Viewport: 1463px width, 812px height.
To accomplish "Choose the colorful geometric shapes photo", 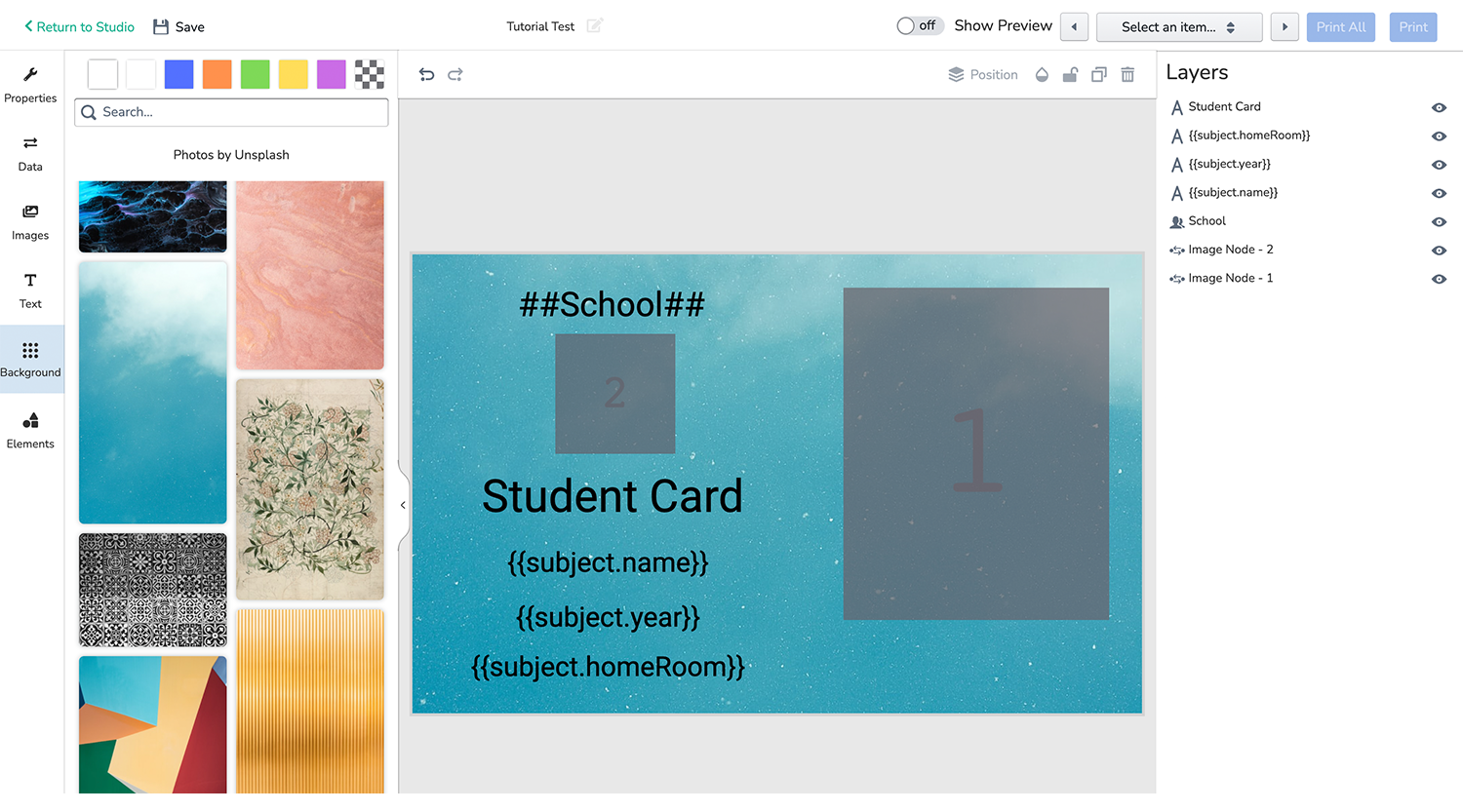I will tap(152, 725).
